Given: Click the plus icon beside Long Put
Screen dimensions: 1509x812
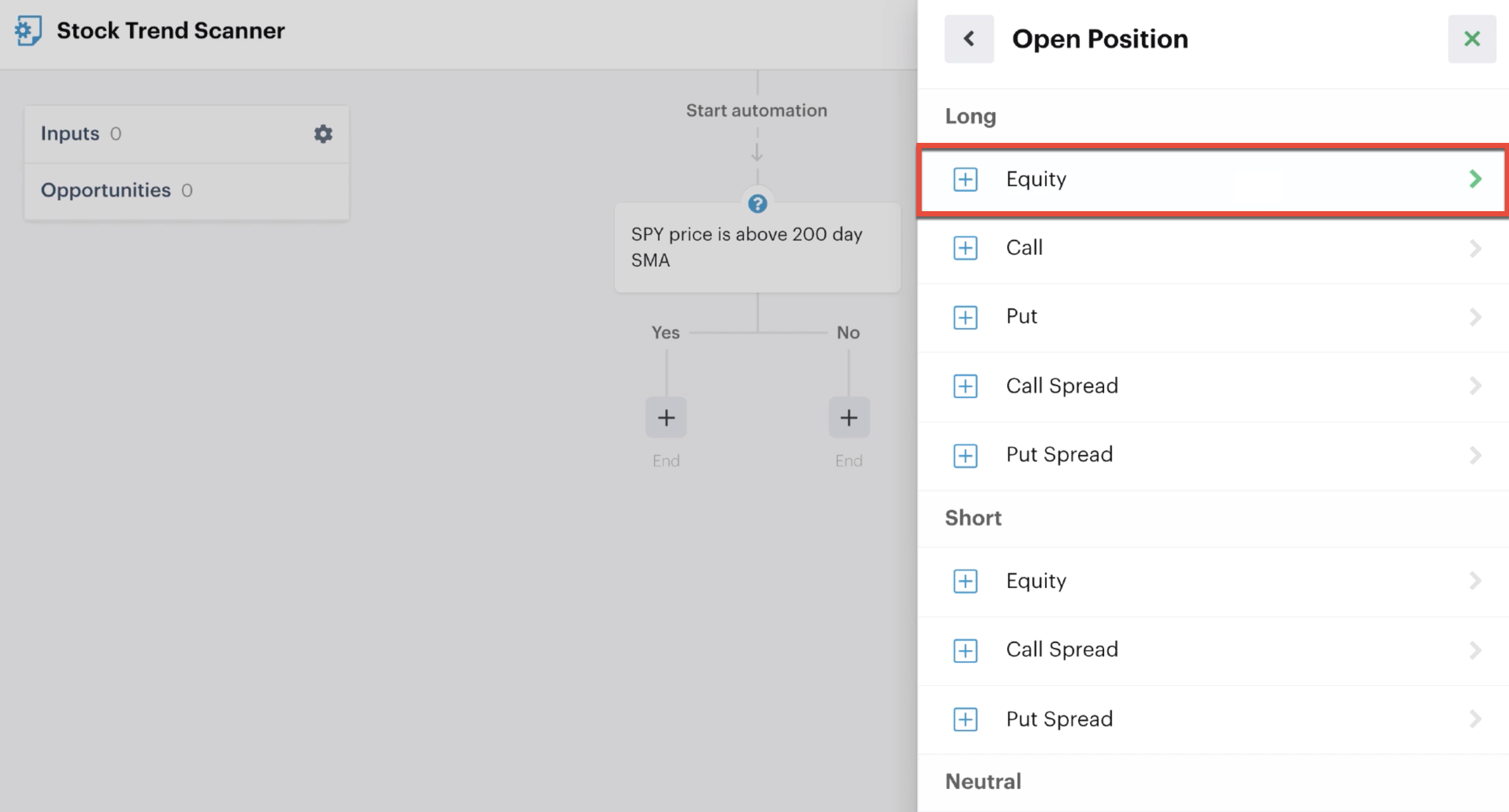Looking at the screenshot, I should [x=965, y=317].
